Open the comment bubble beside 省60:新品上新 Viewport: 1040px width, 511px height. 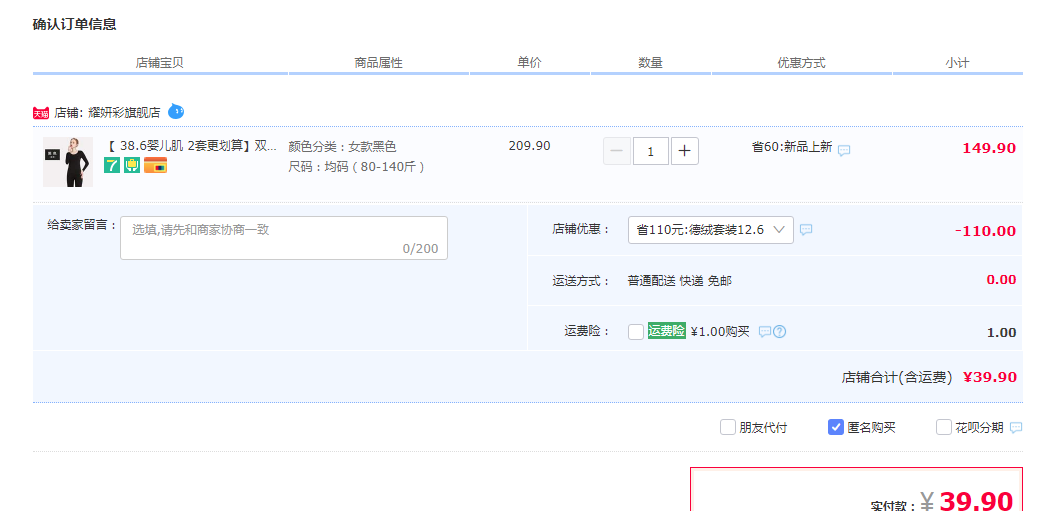coord(844,151)
